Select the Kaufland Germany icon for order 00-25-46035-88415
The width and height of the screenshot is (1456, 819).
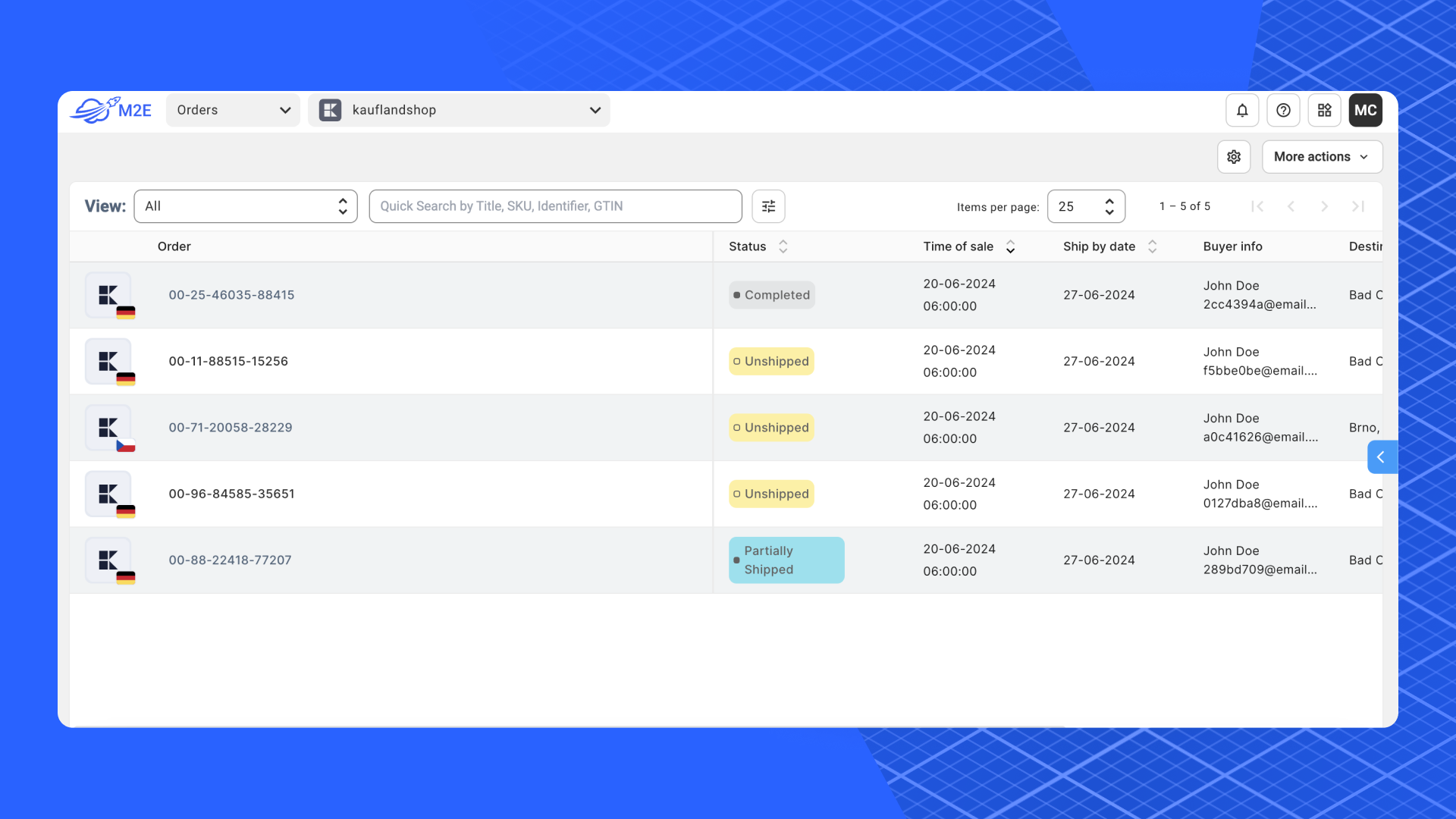[x=109, y=296]
